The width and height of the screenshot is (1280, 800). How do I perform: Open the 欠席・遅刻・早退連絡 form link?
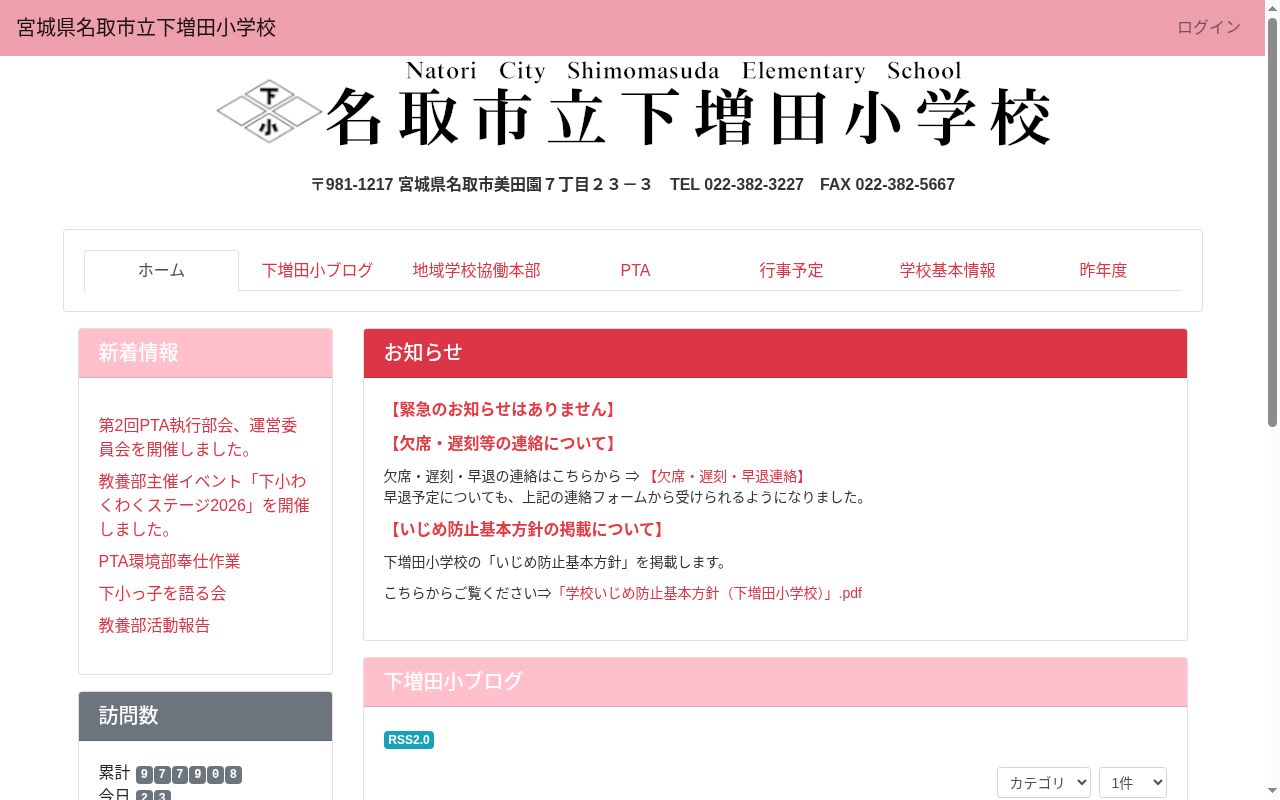(x=726, y=476)
